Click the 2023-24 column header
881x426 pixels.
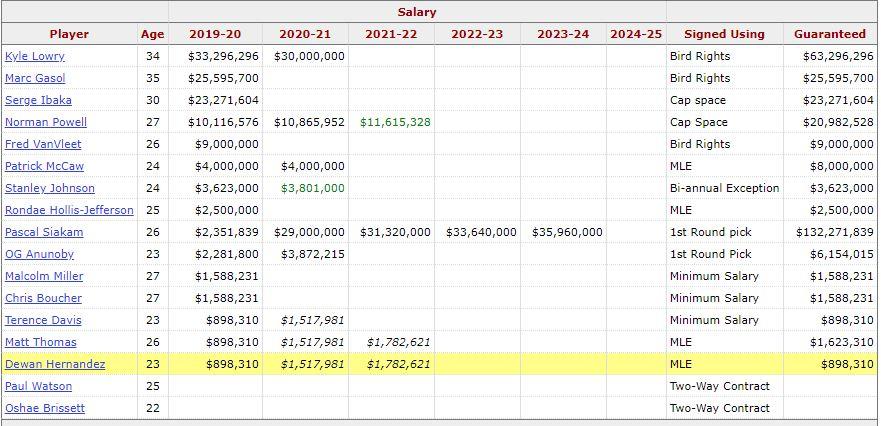(x=563, y=34)
